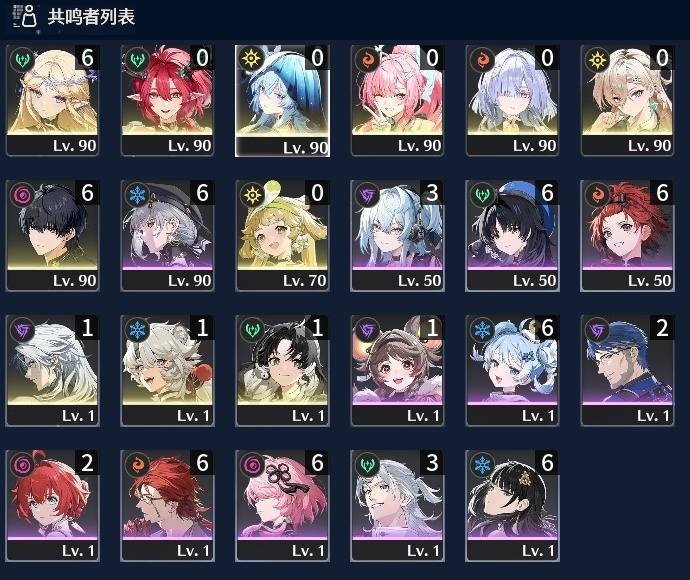Select the brown-haired girl with headband Lv. 1
The height and width of the screenshot is (580, 690).
pyautogui.click(x=397, y=371)
